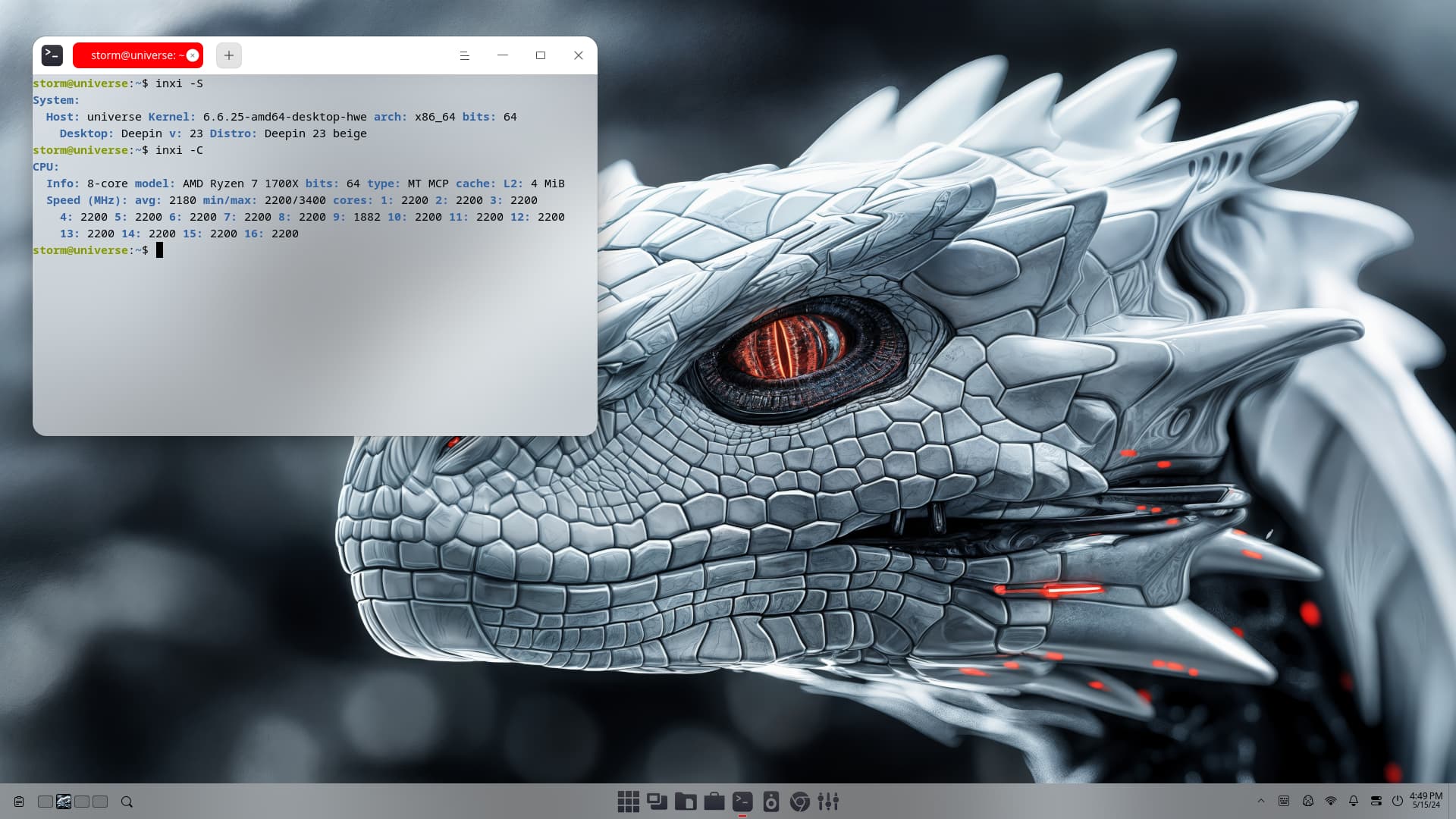This screenshot has width=1456, height=819.
Task: Open the multitasking view in the dock
Action: tap(657, 802)
